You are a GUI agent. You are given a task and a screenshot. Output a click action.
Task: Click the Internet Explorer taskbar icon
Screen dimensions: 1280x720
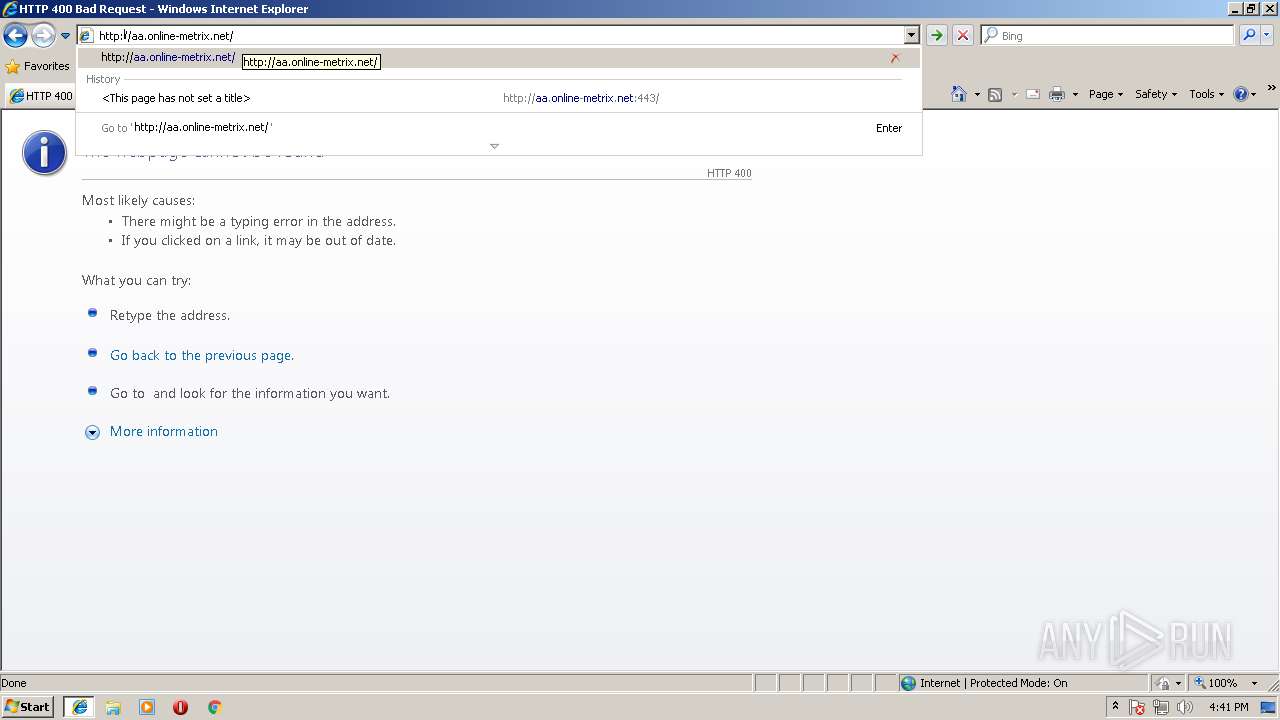point(79,707)
